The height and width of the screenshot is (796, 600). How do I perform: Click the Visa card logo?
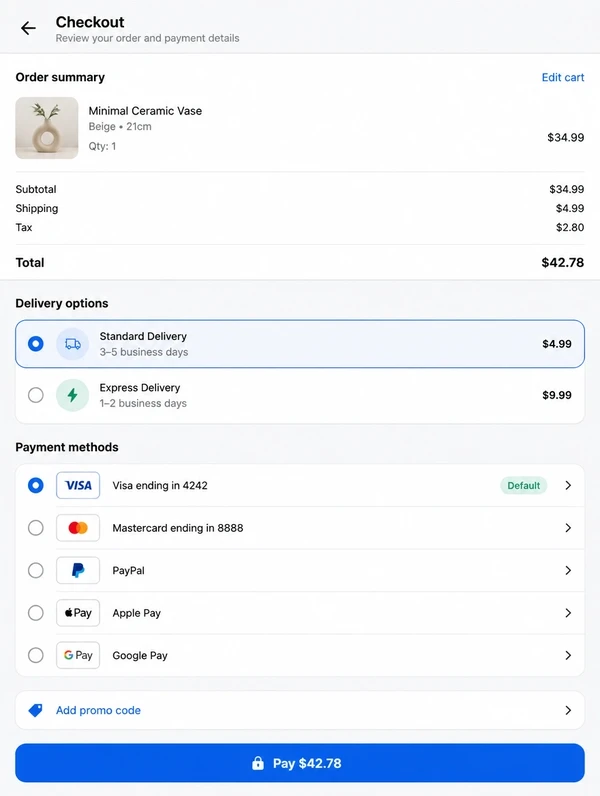coord(78,485)
